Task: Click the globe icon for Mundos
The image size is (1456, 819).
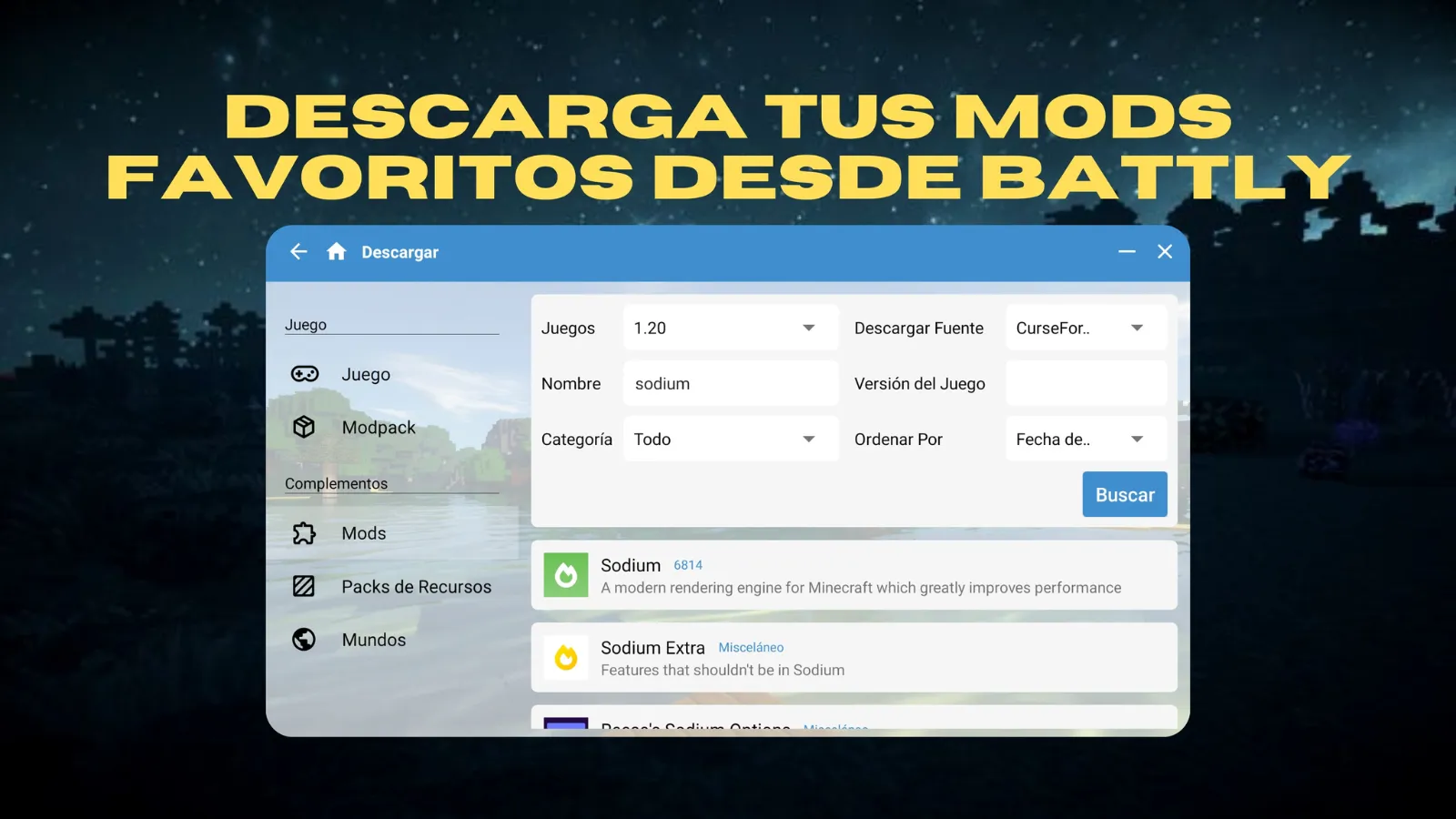Action: point(304,640)
